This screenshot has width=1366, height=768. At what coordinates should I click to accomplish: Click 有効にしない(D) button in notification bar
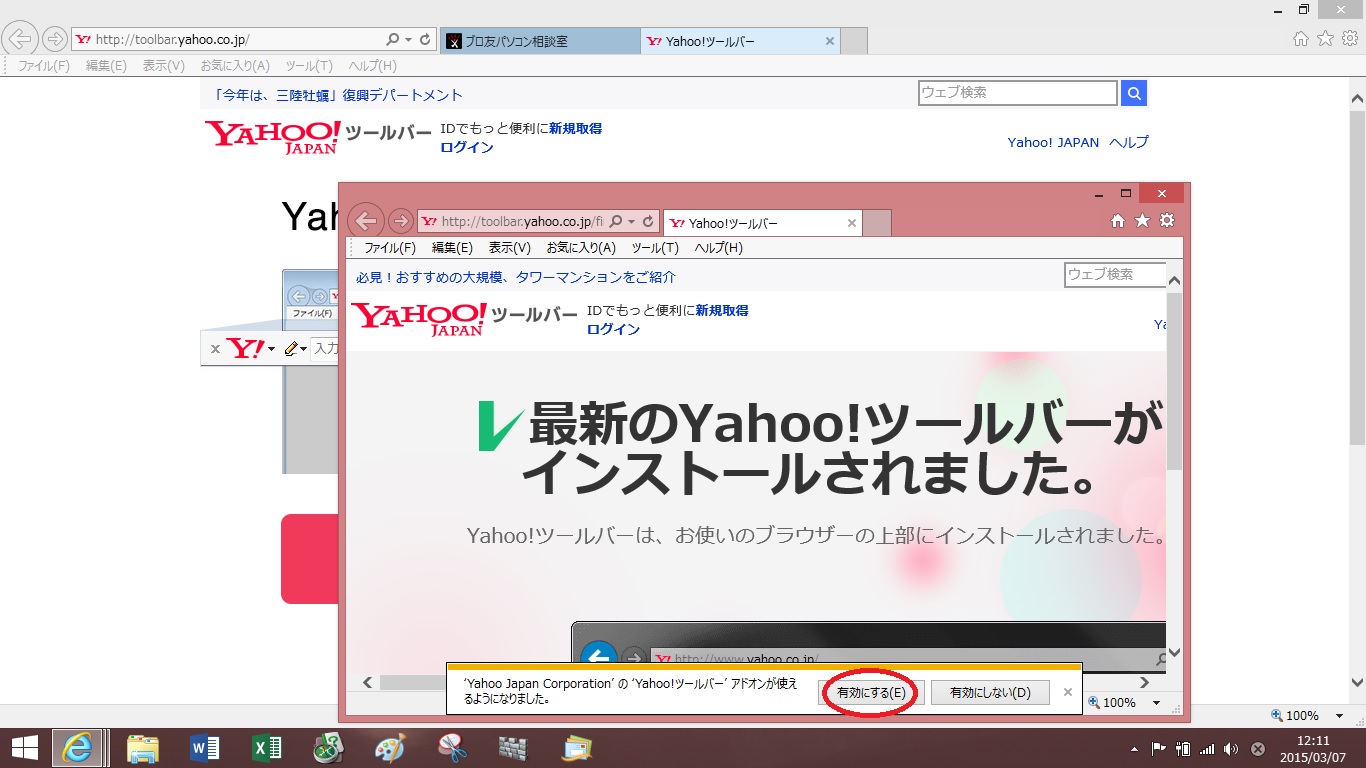(990, 692)
